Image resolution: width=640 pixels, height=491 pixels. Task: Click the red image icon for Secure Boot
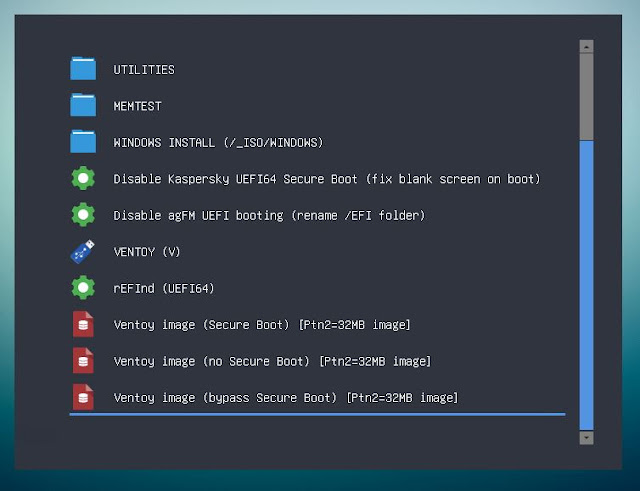pos(83,324)
